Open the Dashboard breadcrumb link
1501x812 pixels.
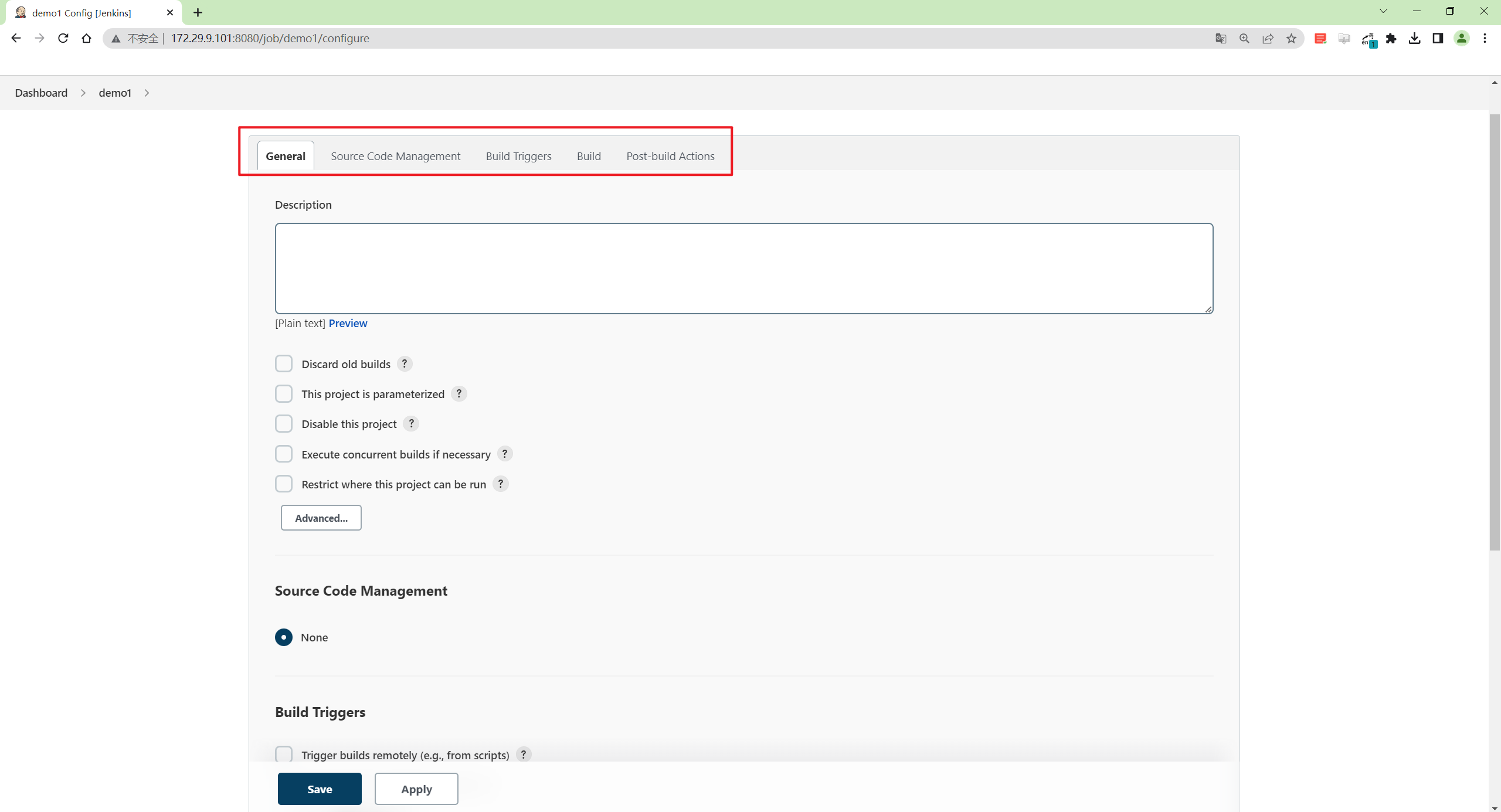(x=41, y=93)
